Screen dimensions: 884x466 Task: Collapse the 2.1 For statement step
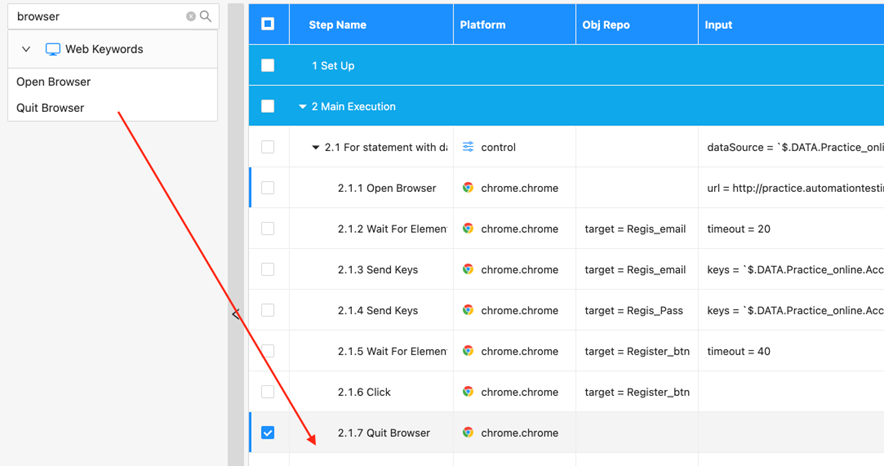click(316, 148)
